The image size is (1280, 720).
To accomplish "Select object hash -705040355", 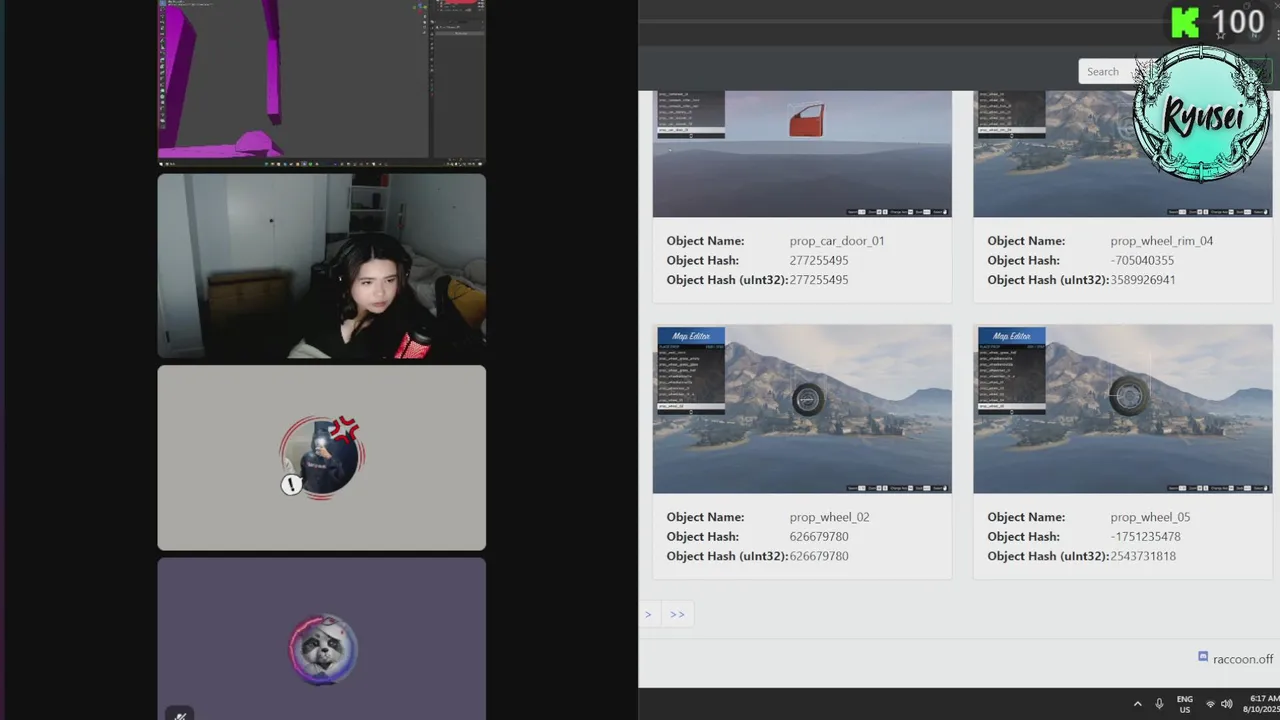I will click(x=1142, y=260).
